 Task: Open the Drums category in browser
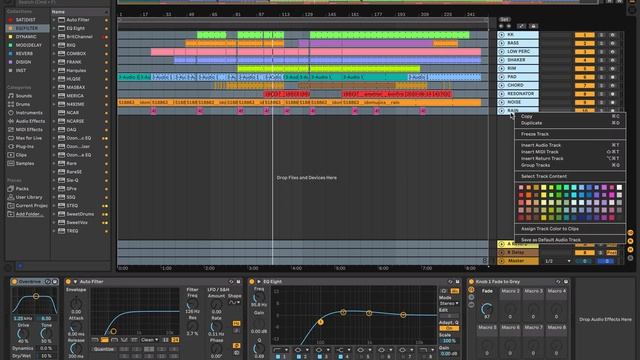[22, 104]
